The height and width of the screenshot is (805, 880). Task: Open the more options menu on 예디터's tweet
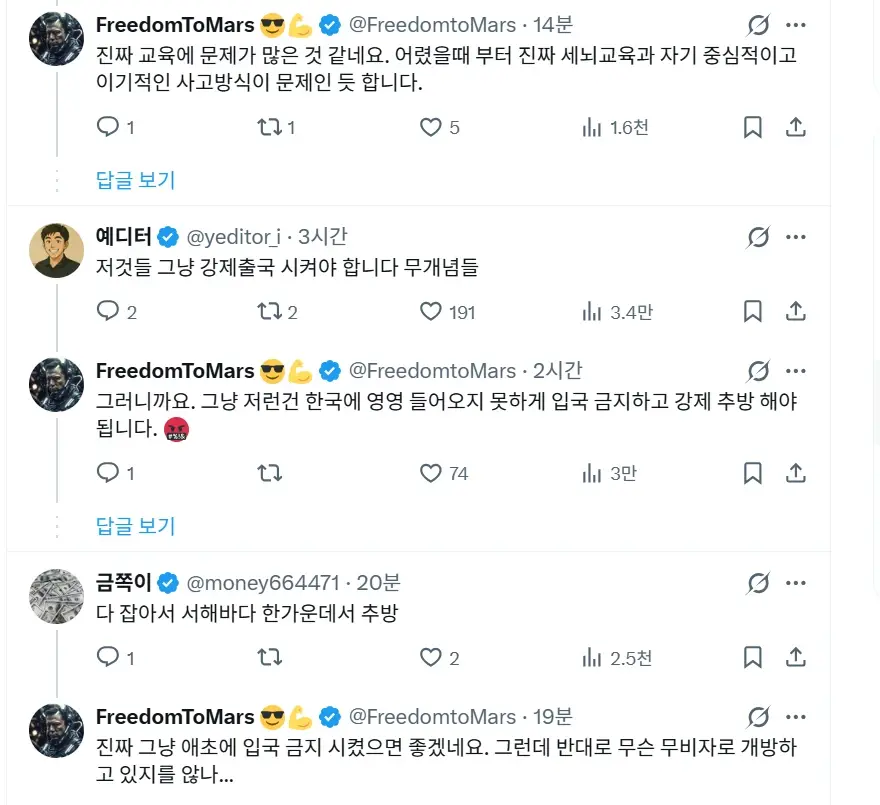tap(797, 237)
